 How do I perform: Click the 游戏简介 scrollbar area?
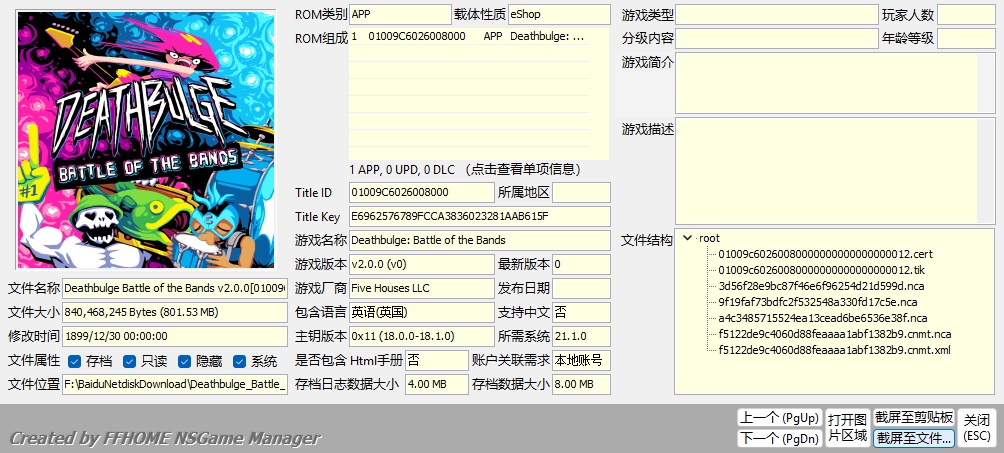point(986,83)
